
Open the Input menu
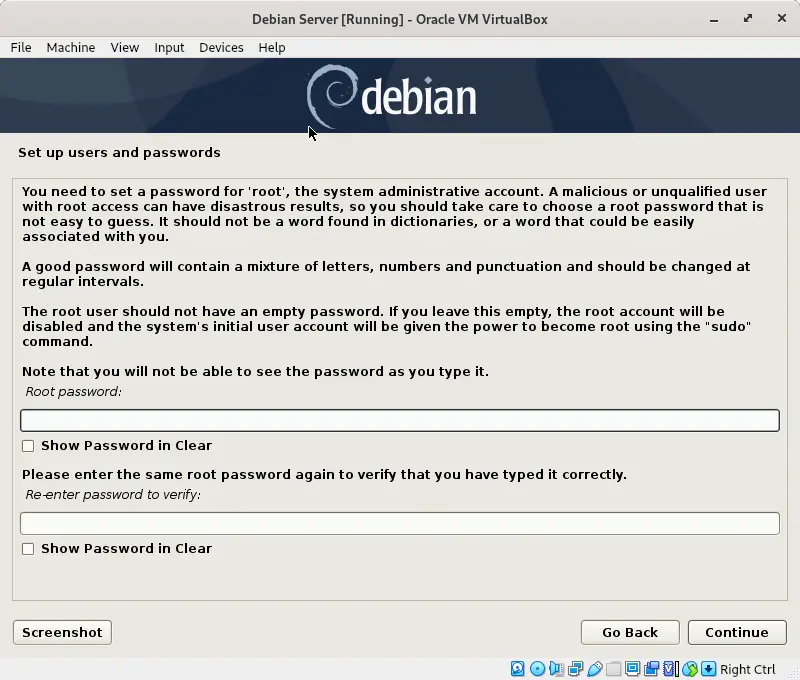(x=169, y=47)
